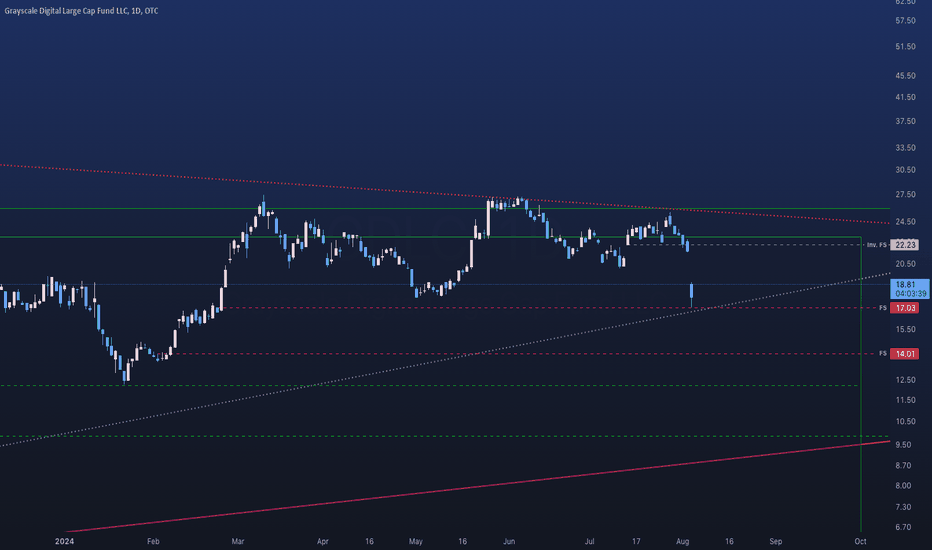Click the Sep label on time axis
The height and width of the screenshot is (550, 932).
pyautogui.click(x=776, y=541)
